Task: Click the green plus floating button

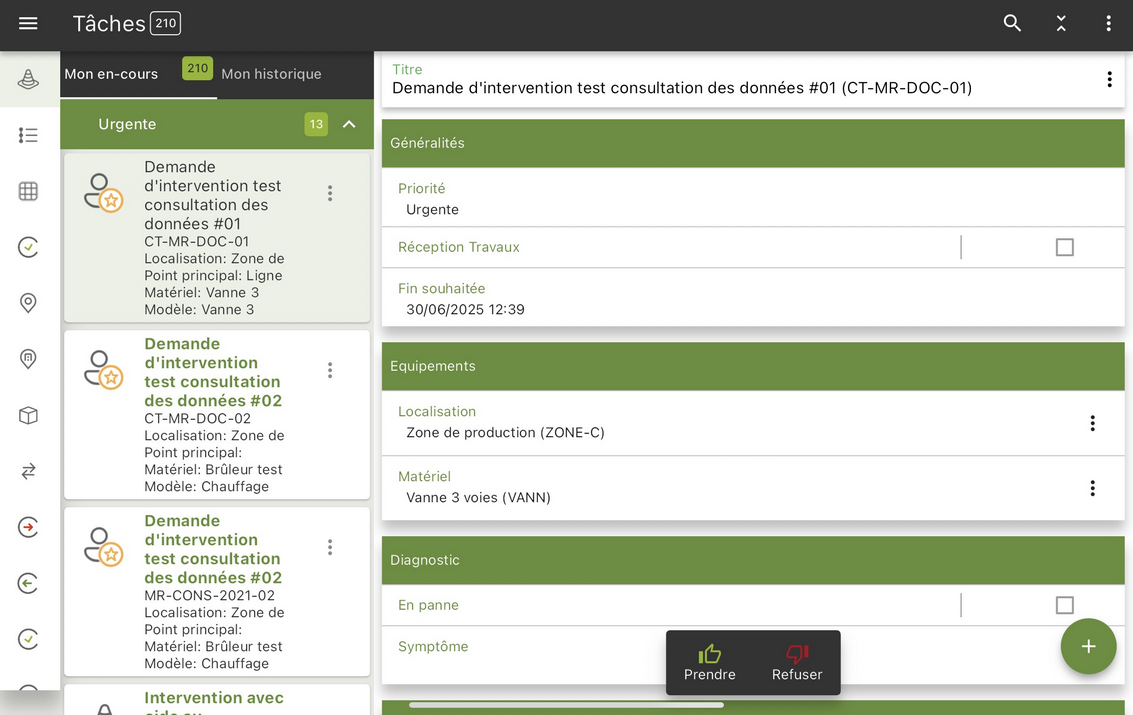Action: click(x=1088, y=646)
